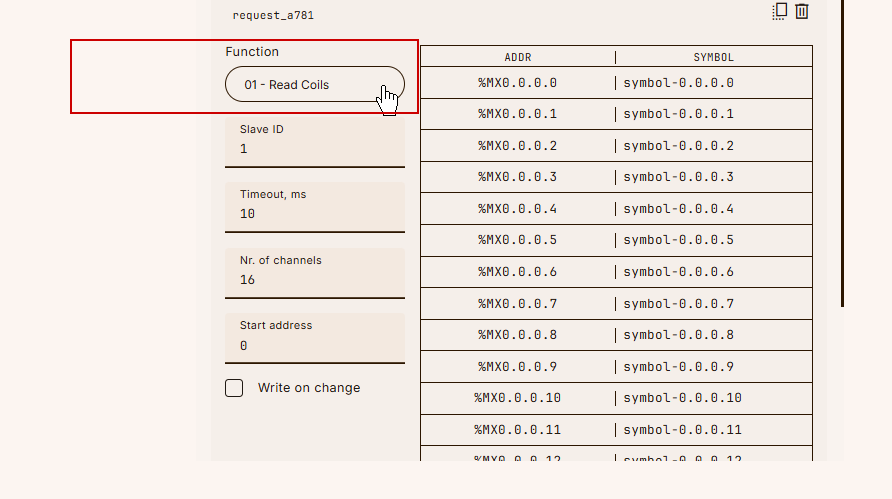Edit the symbol-0.0.0.3 entry

click(x=714, y=178)
